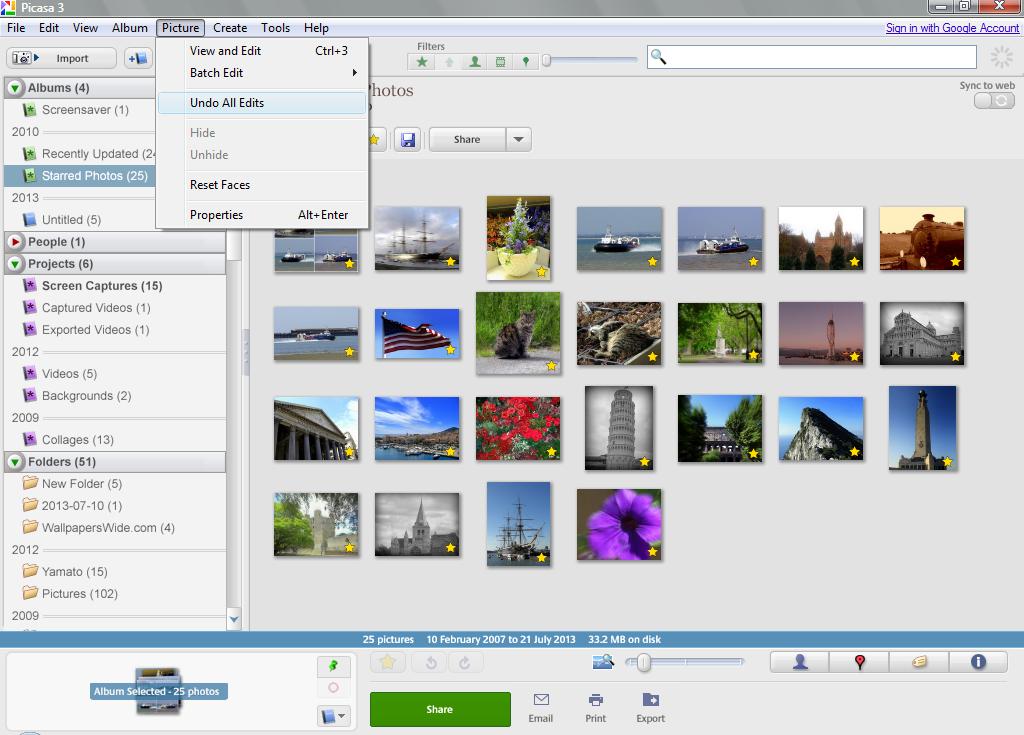1024x735 pixels.
Task: Collapse the Albums section
Action: 15,88
